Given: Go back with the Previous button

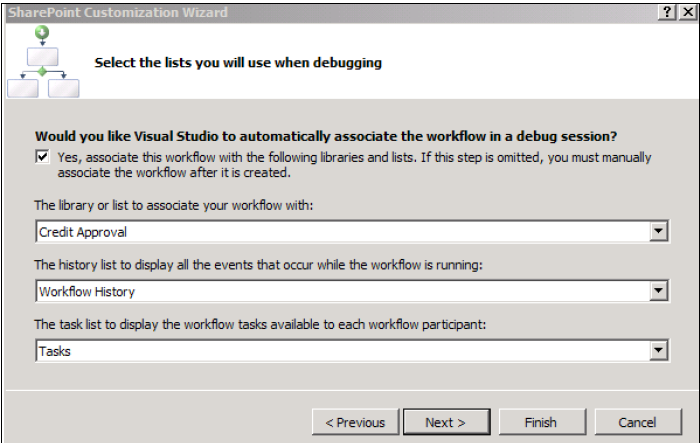Looking at the screenshot, I should point(355,422).
